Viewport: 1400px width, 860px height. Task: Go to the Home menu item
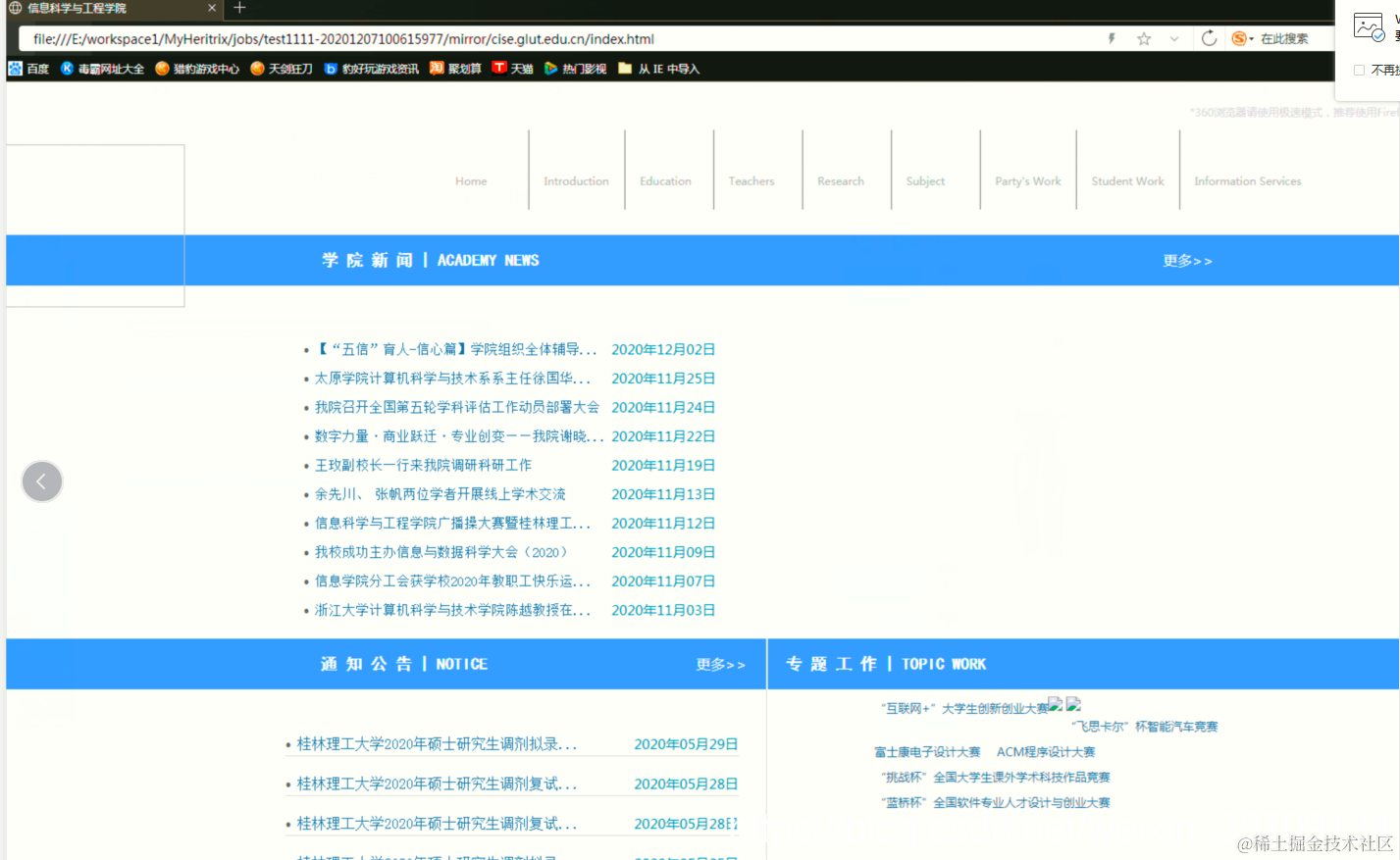(x=471, y=181)
